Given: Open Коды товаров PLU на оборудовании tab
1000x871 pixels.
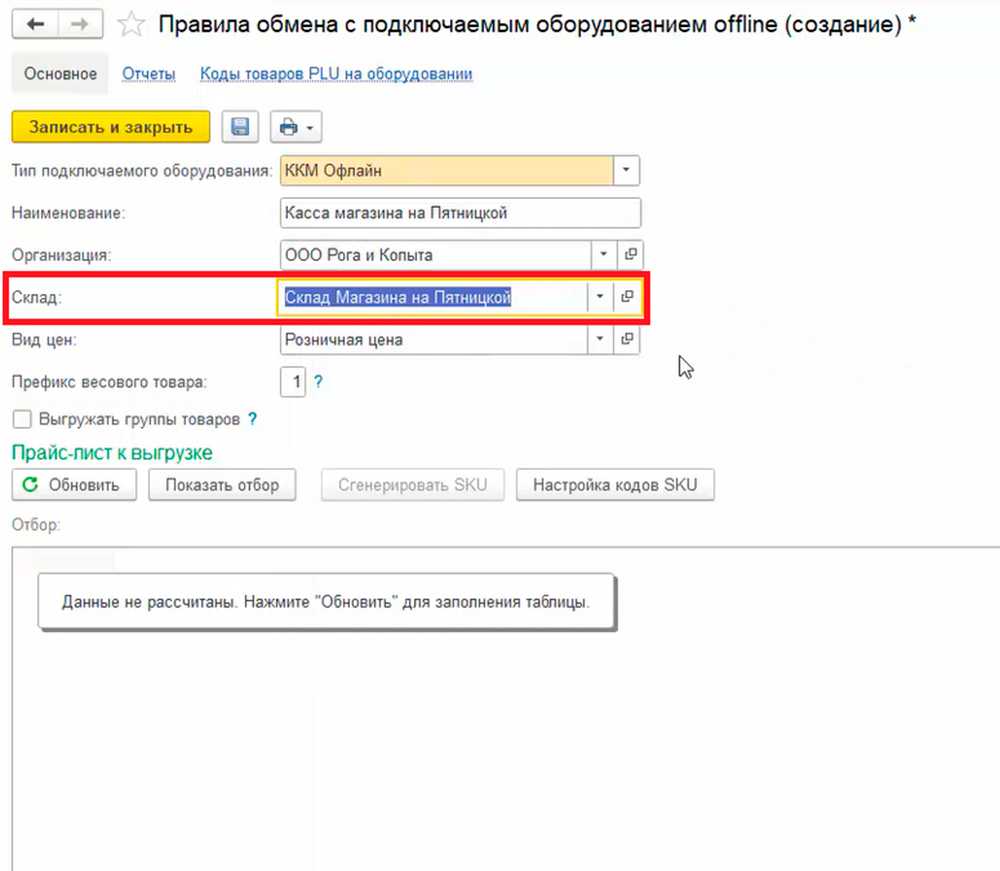Looking at the screenshot, I should (336, 74).
